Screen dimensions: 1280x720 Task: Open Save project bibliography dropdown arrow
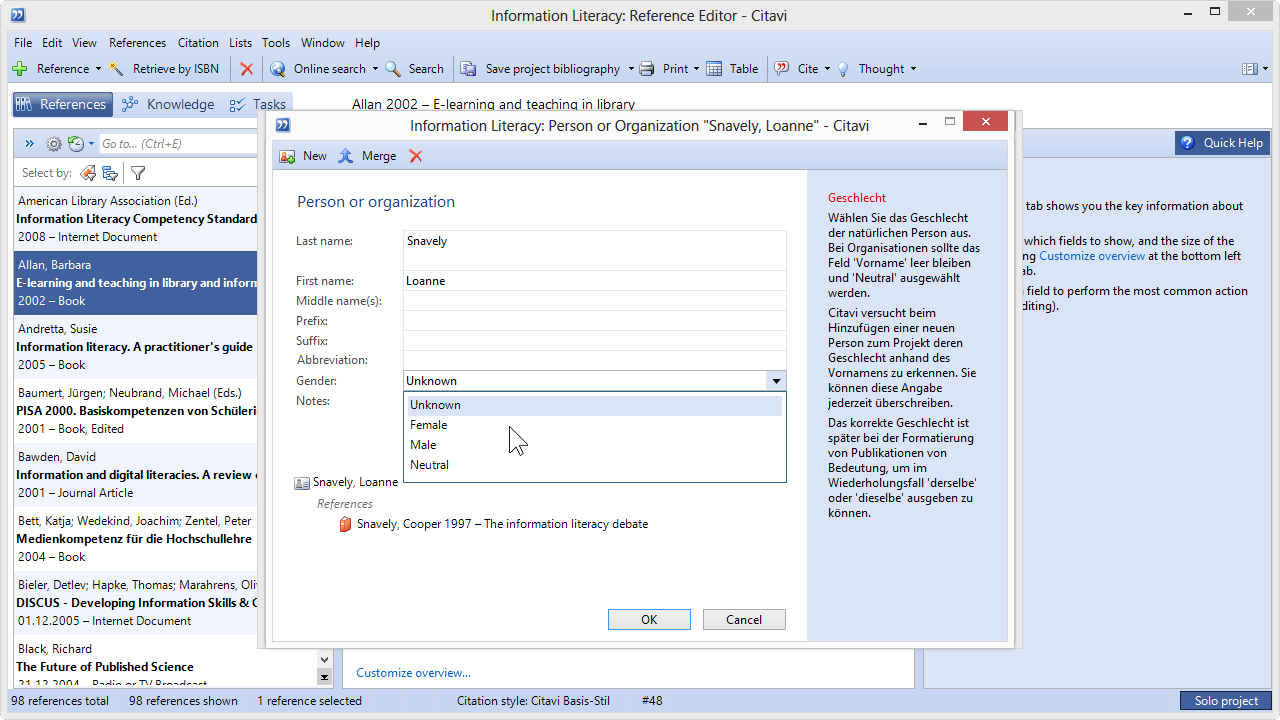coord(631,69)
